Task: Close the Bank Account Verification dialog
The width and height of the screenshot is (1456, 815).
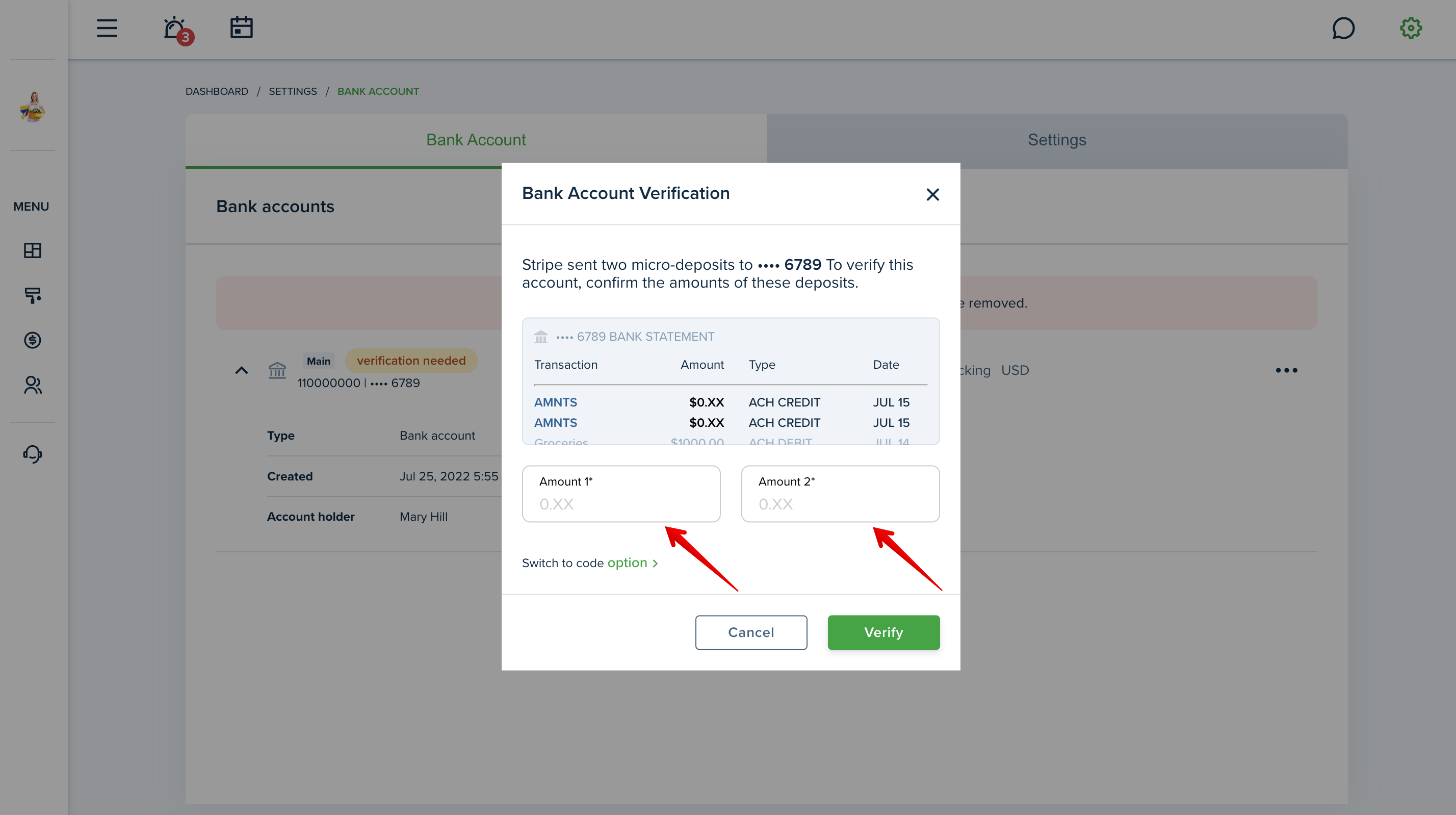Action: click(932, 194)
